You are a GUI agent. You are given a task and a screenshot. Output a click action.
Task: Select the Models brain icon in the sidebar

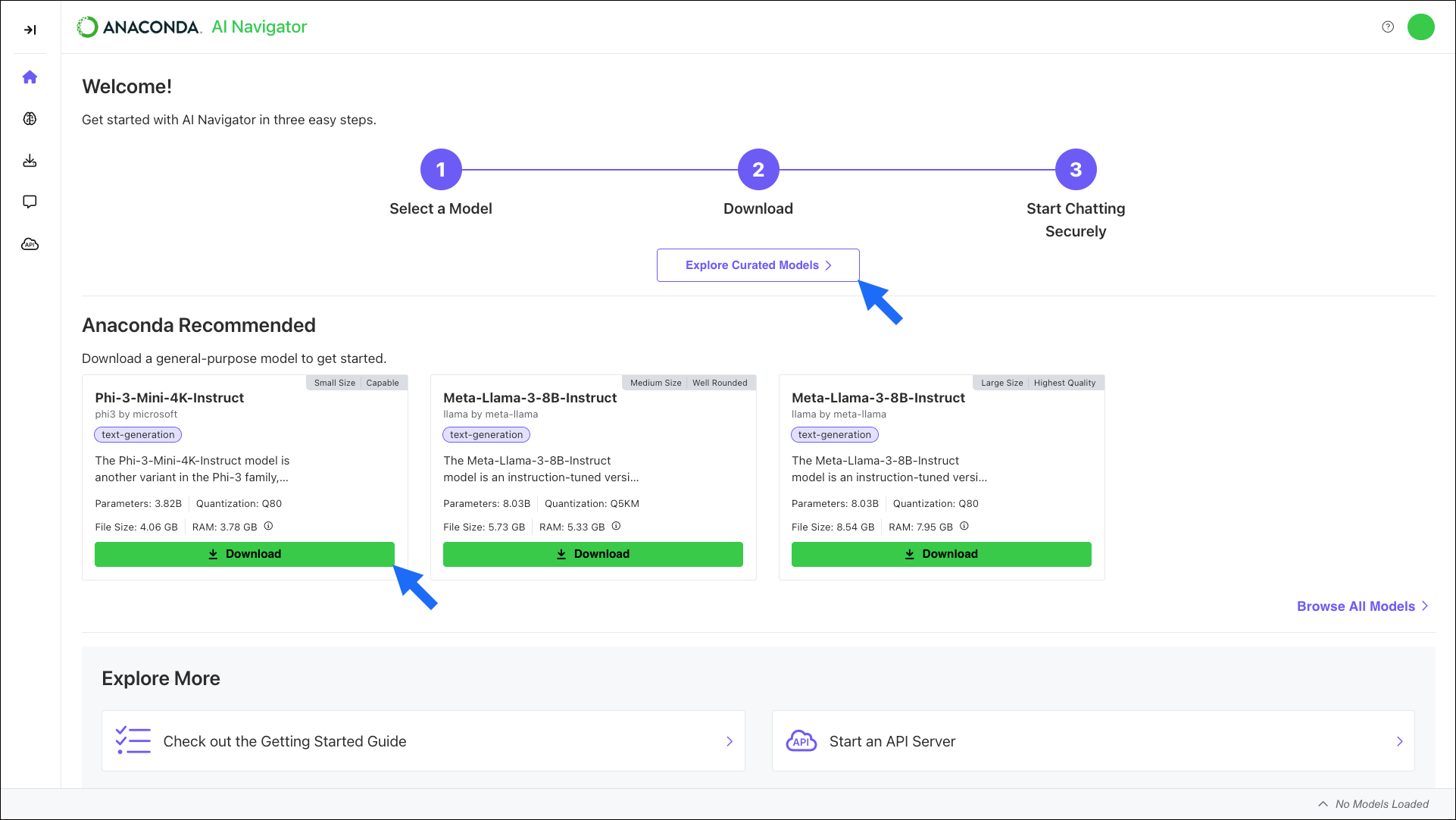pos(30,118)
